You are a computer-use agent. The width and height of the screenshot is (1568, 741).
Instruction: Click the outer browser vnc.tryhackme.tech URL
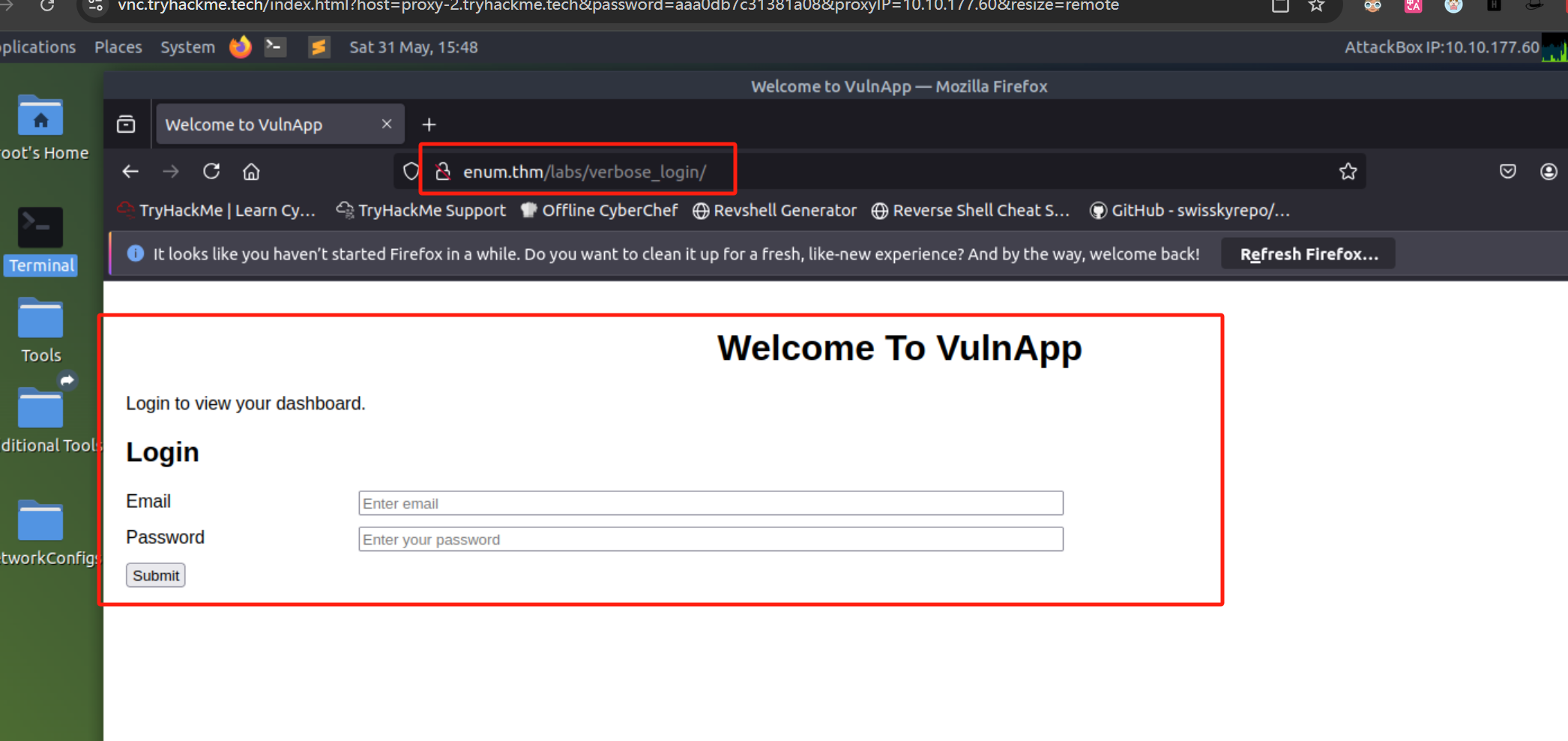click(x=618, y=6)
